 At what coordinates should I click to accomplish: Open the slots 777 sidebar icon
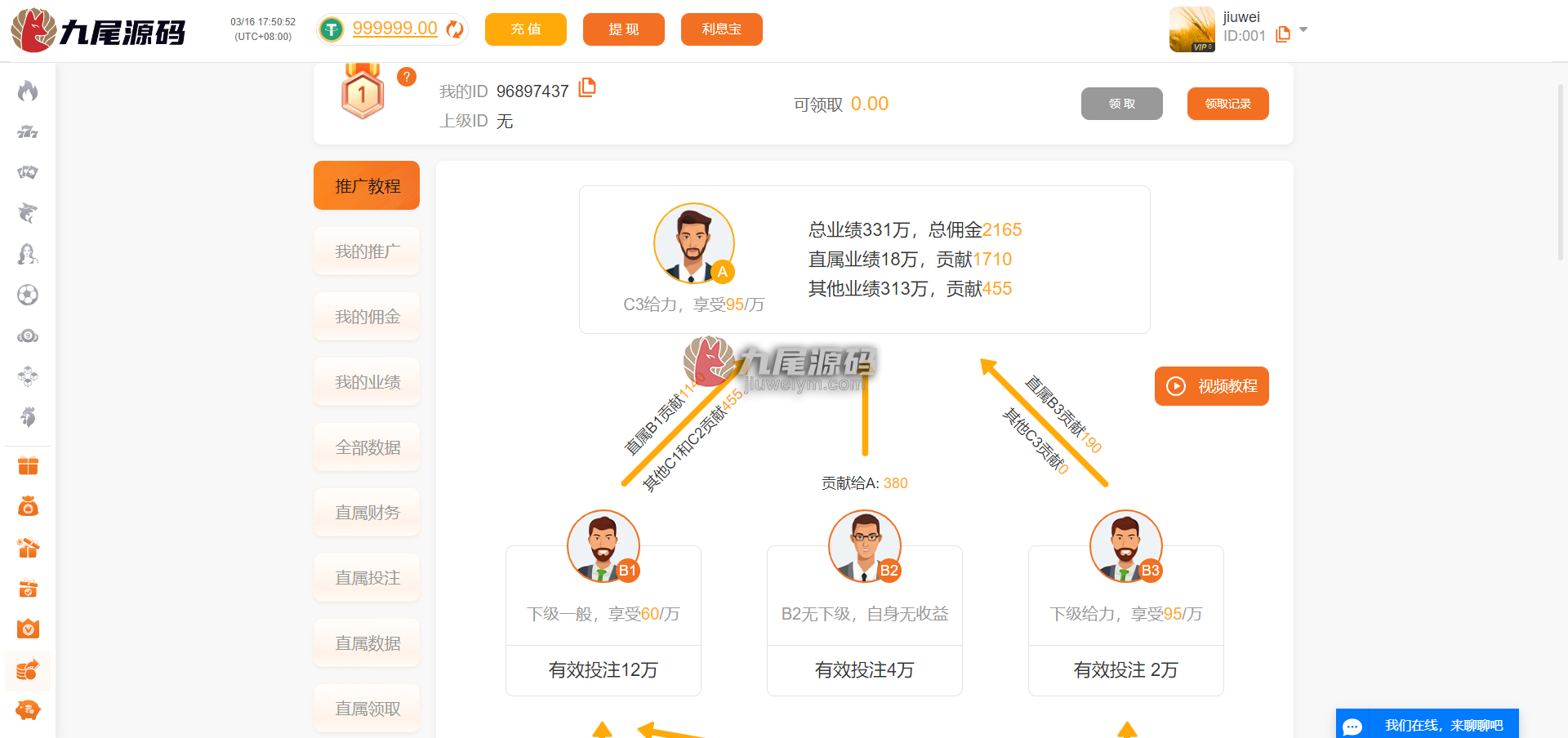28,131
